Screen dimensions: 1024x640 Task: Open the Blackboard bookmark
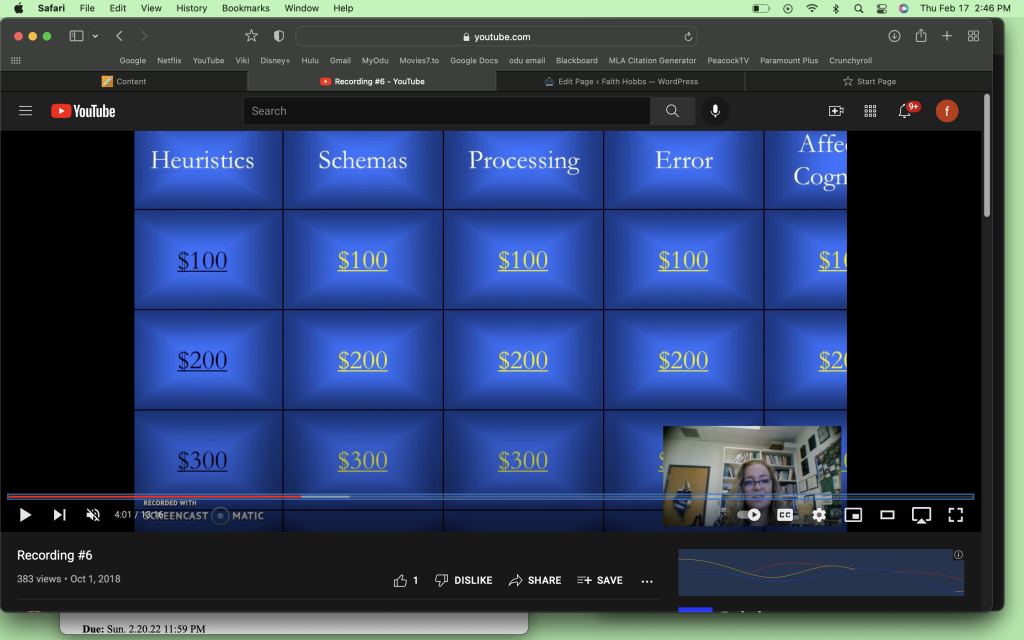577,60
